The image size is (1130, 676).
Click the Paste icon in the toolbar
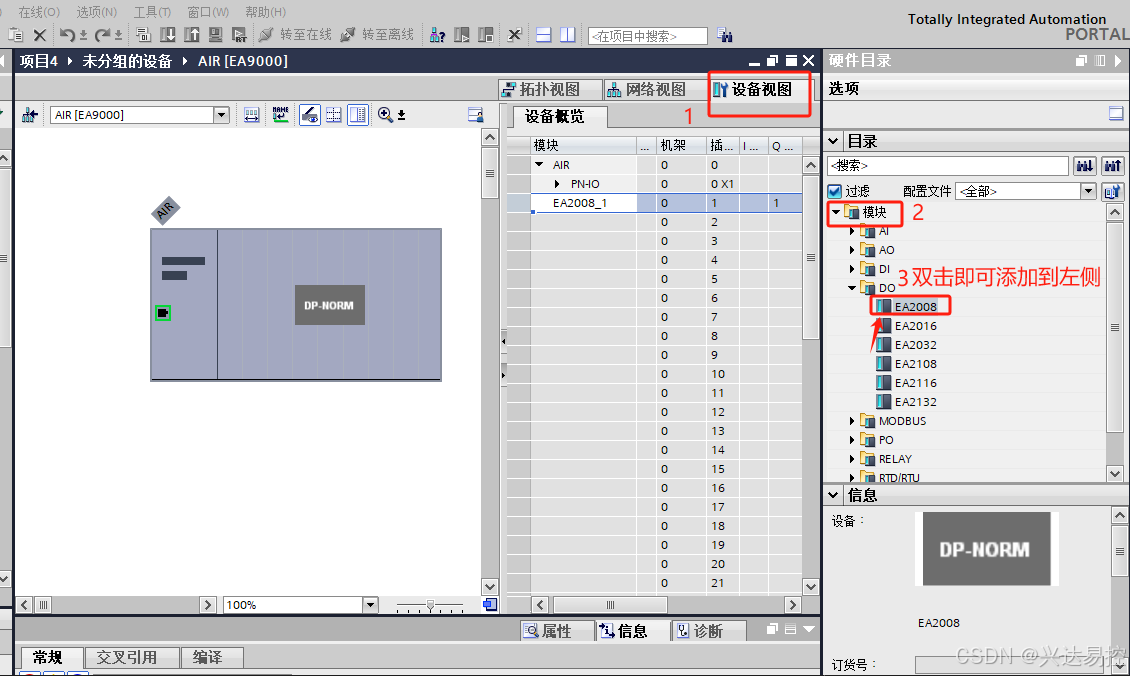click(x=15, y=35)
